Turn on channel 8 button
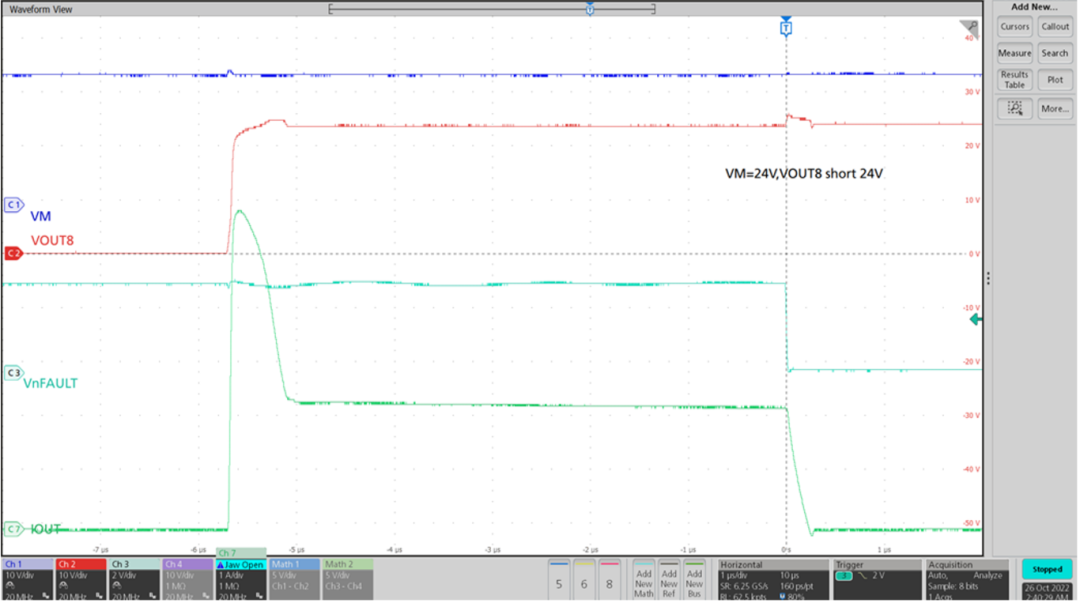 (610, 579)
